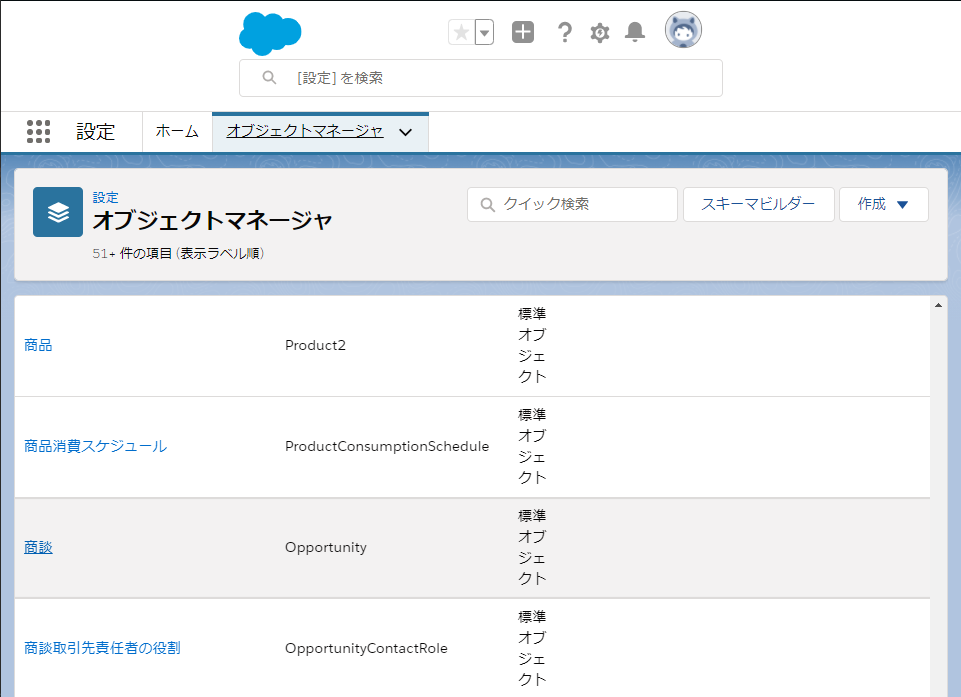Open 商談 object link
This screenshot has width=961, height=697.
(38, 547)
